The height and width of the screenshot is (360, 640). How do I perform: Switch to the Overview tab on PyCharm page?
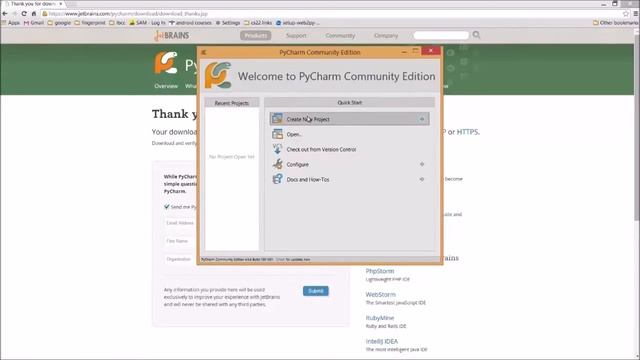pyautogui.click(x=166, y=86)
